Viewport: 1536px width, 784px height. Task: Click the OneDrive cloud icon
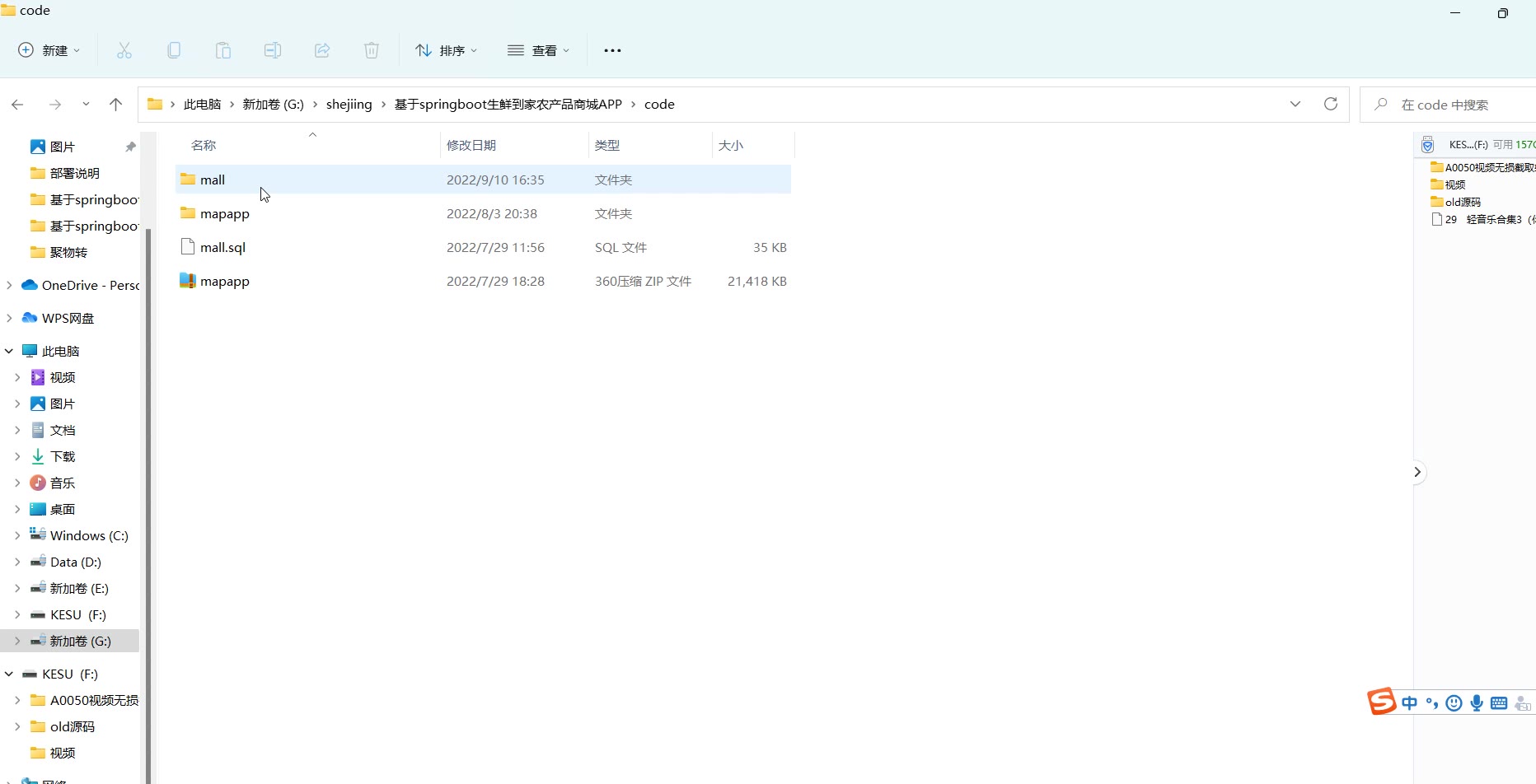click(30, 285)
